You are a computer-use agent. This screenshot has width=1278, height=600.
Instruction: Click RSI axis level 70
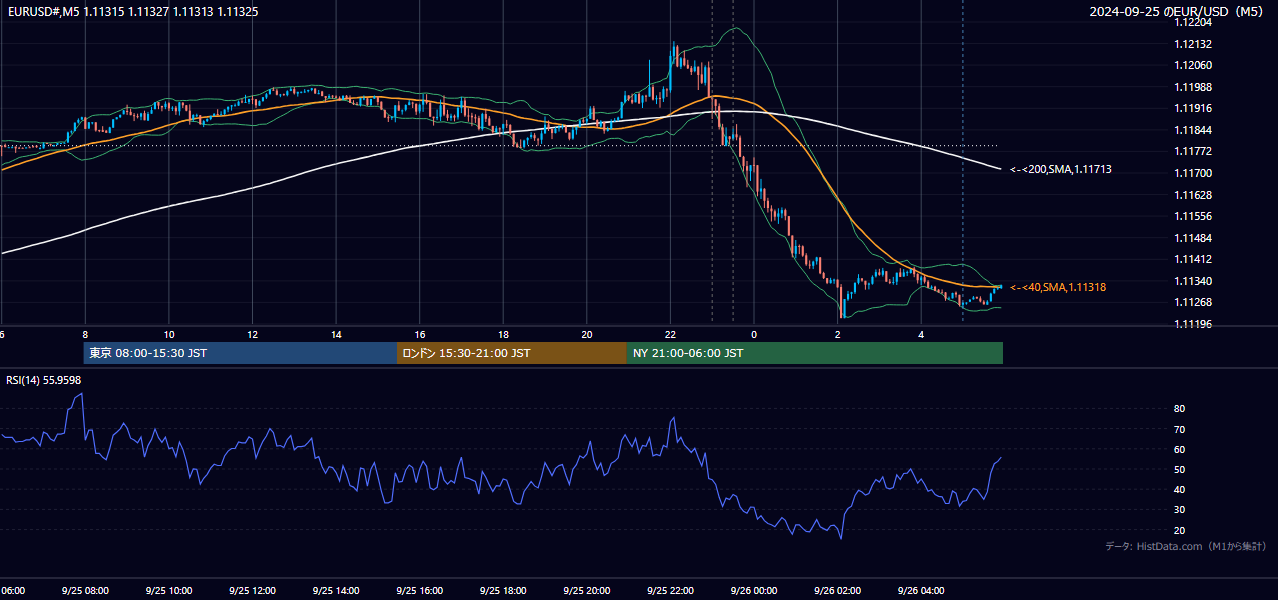click(x=1180, y=429)
